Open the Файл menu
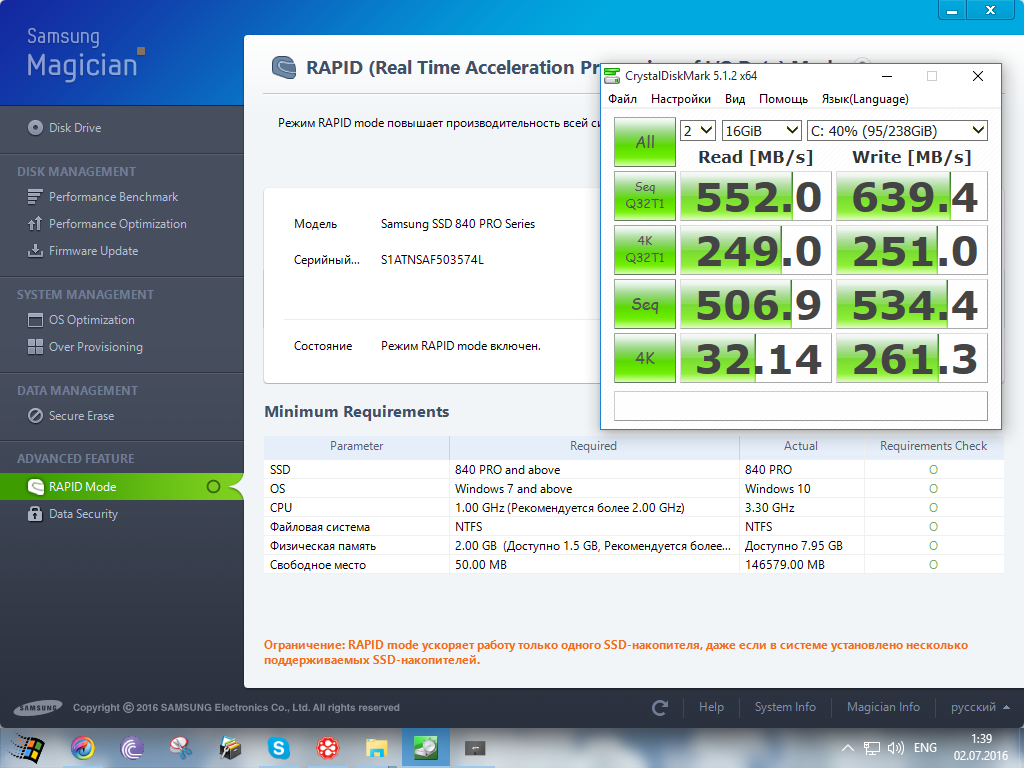 (622, 99)
